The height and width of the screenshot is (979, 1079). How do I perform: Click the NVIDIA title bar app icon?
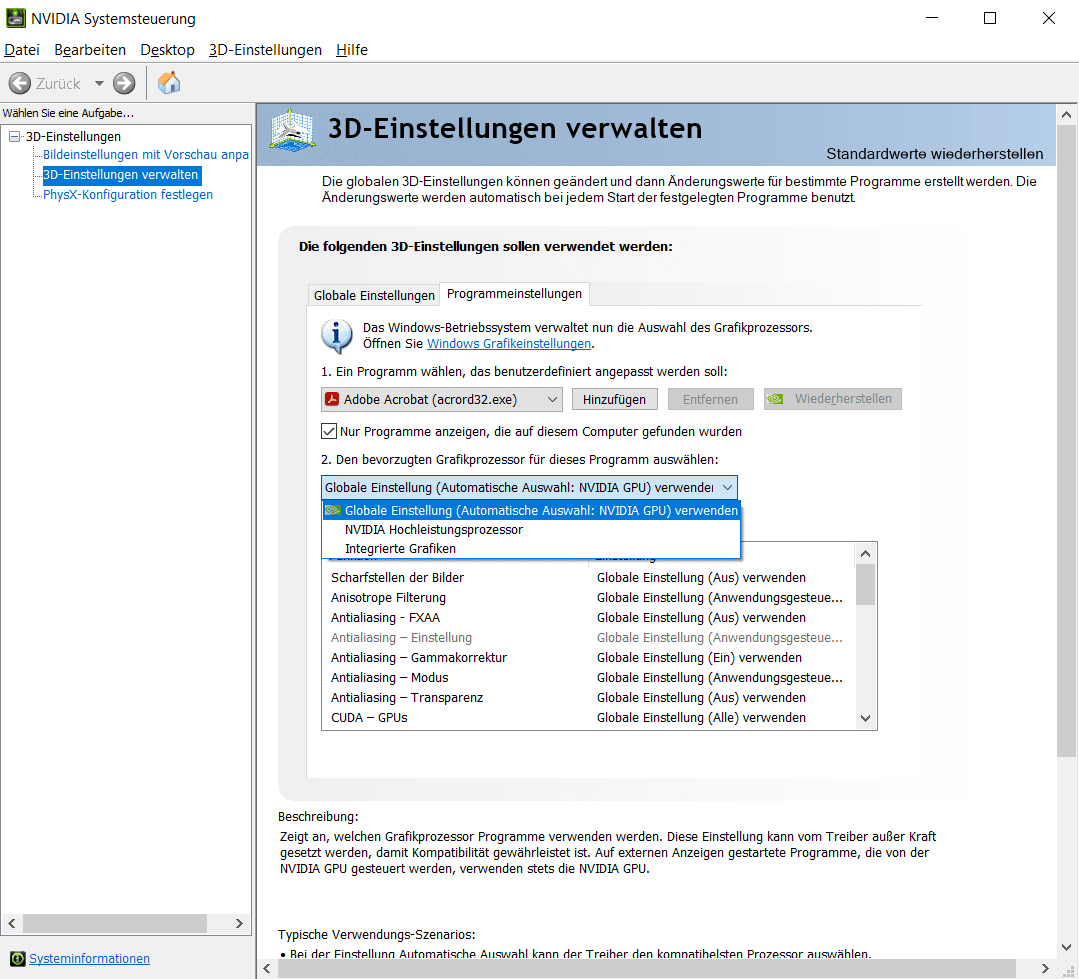(15, 19)
